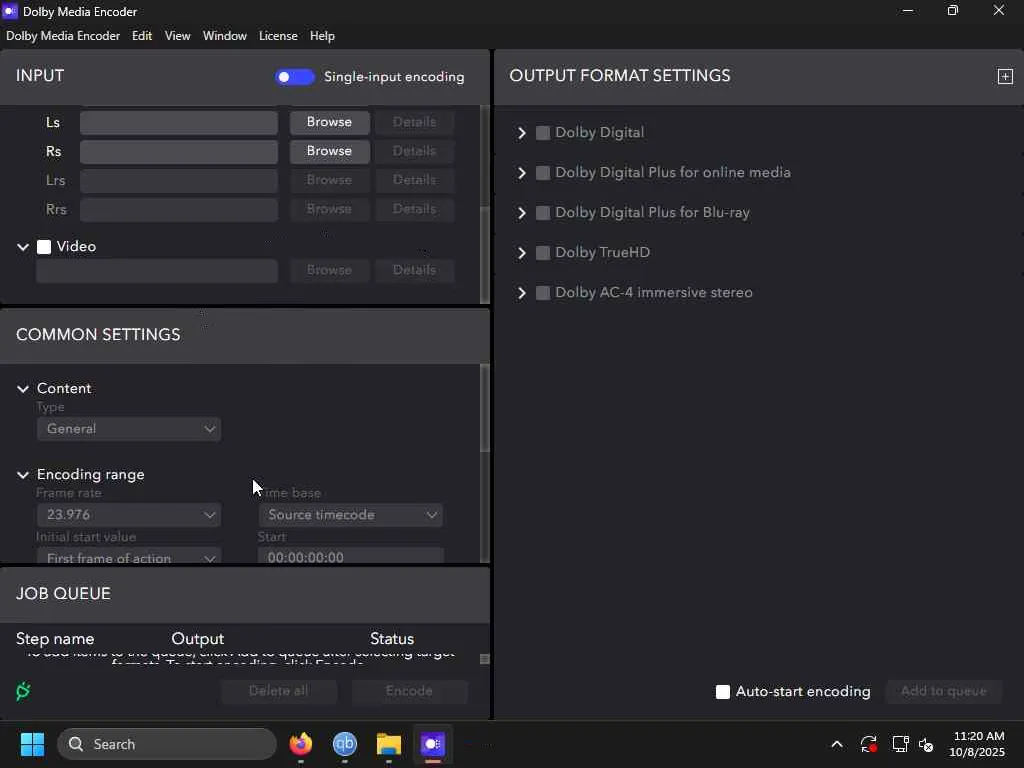Expand Dolby Digital Plus for online media

tap(521, 172)
